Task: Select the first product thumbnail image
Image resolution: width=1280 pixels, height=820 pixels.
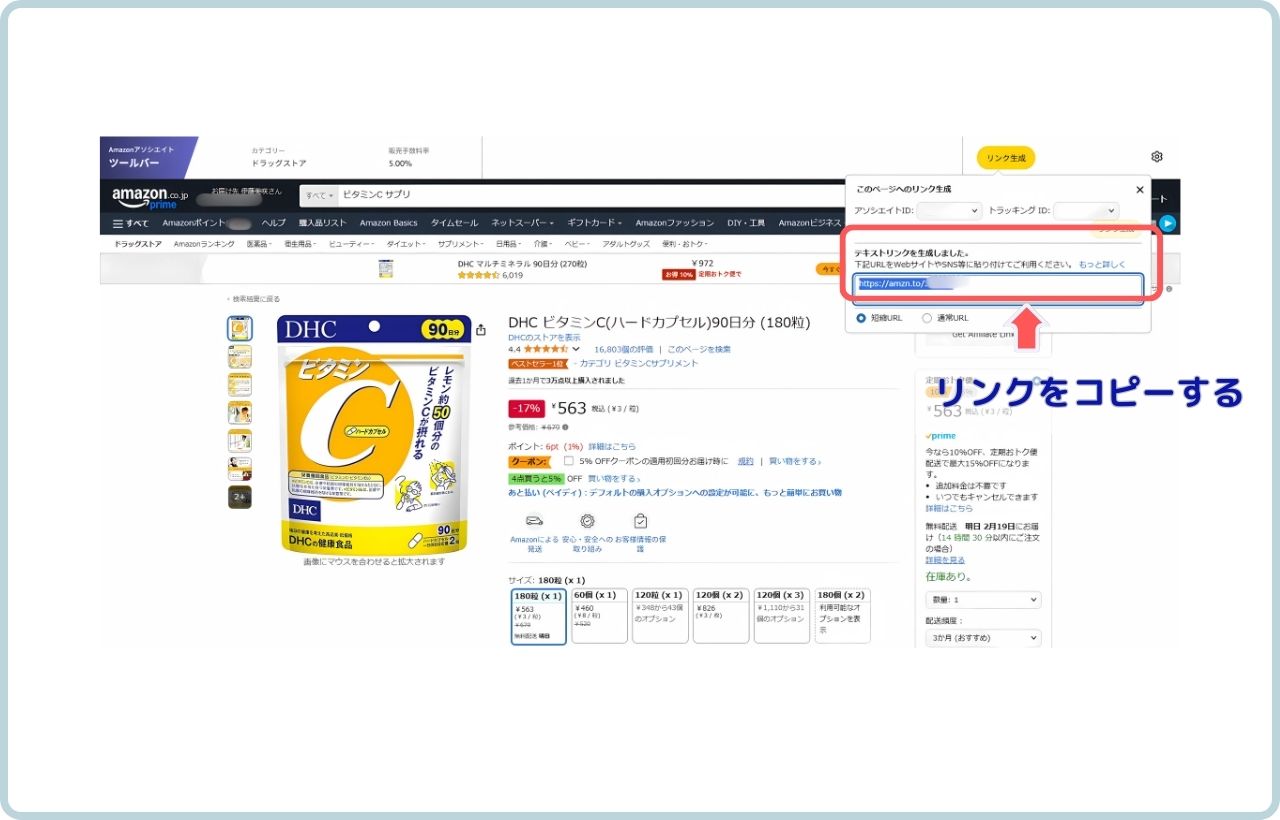Action: pyautogui.click(x=240, y=328)
